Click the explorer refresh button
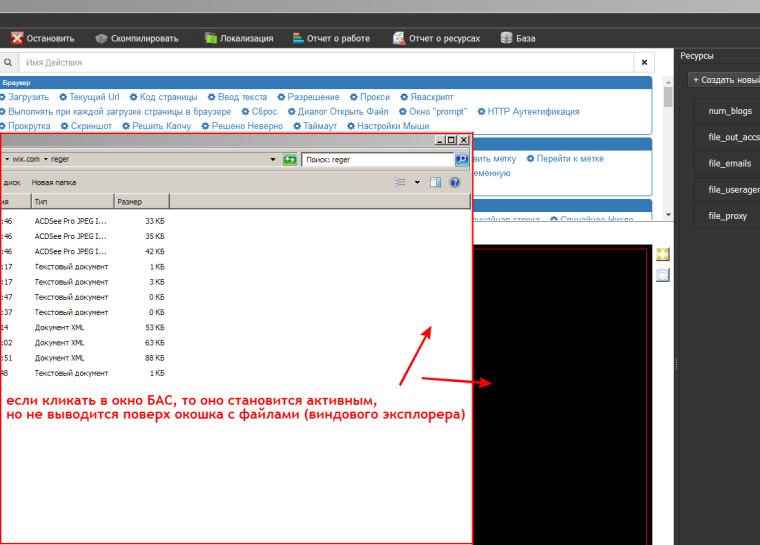Image resolution: width=760 pixels, height=545 pixels. click(290, 159)
